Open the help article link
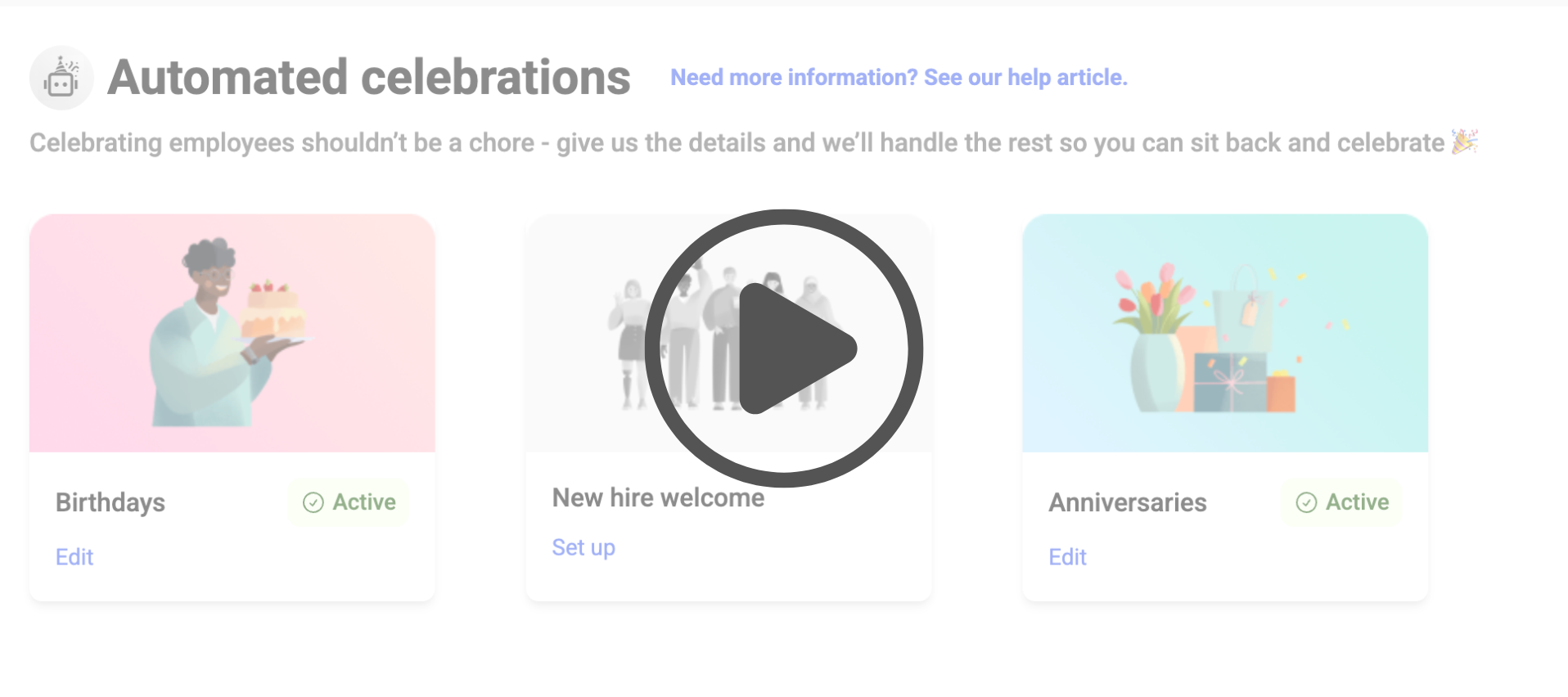Viewport: 1568px width, 697px height. coord(899,77)
